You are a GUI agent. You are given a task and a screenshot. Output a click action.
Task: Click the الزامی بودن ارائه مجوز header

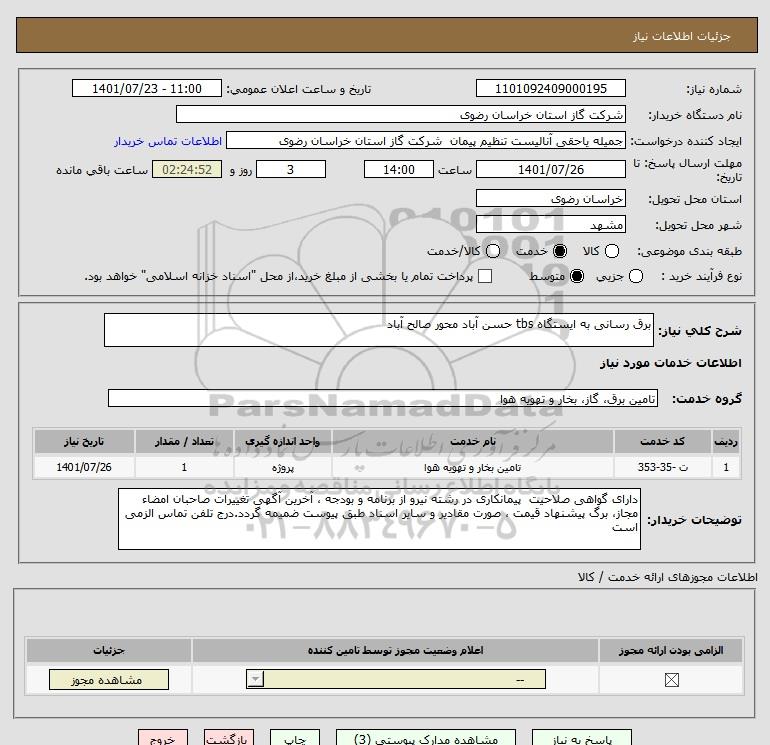[x=671, y=650]
